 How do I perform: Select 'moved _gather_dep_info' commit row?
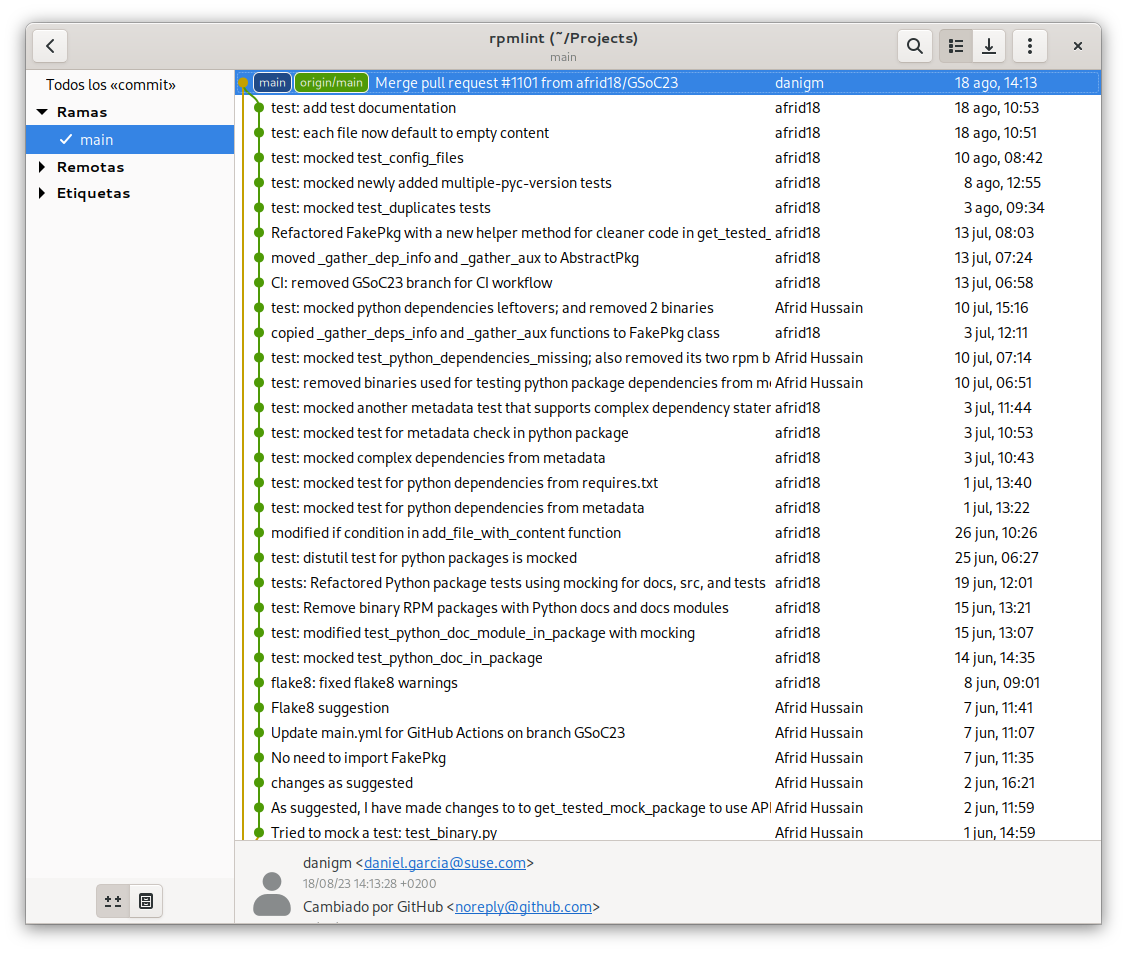click(668, 258)
